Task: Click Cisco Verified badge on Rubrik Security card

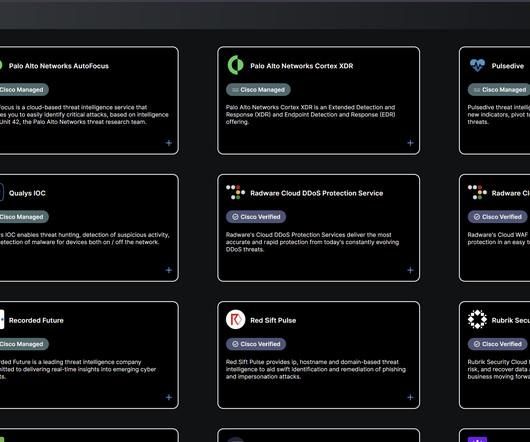Action: click(x=498, y=344)
